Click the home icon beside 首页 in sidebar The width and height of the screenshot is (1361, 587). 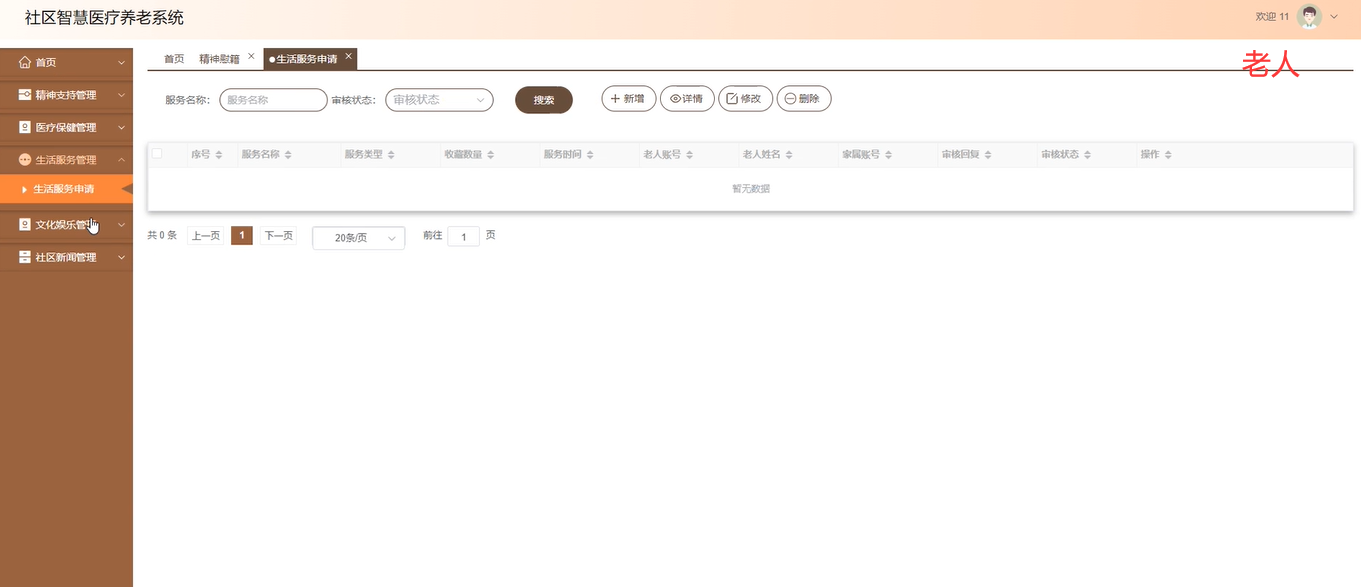pos(25,63)
